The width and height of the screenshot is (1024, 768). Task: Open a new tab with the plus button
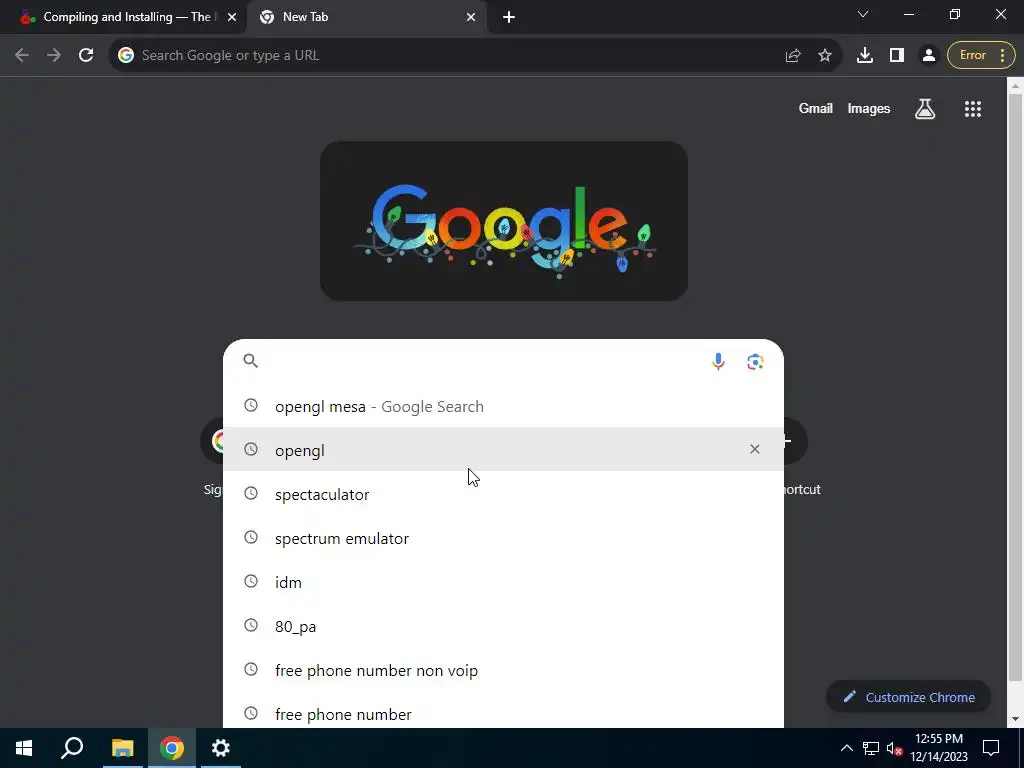coord(509,17)
